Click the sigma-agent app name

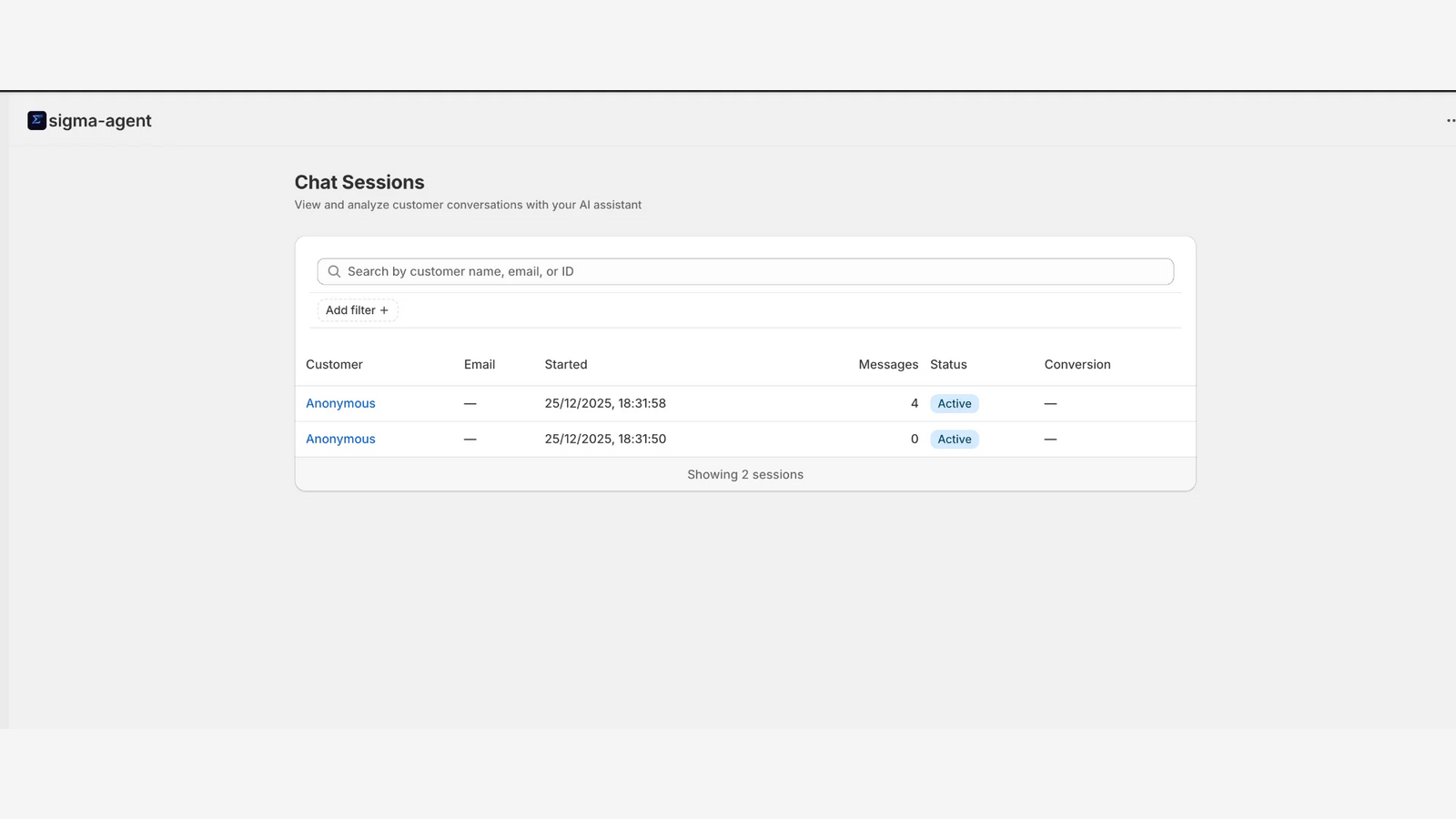(100, 119)
